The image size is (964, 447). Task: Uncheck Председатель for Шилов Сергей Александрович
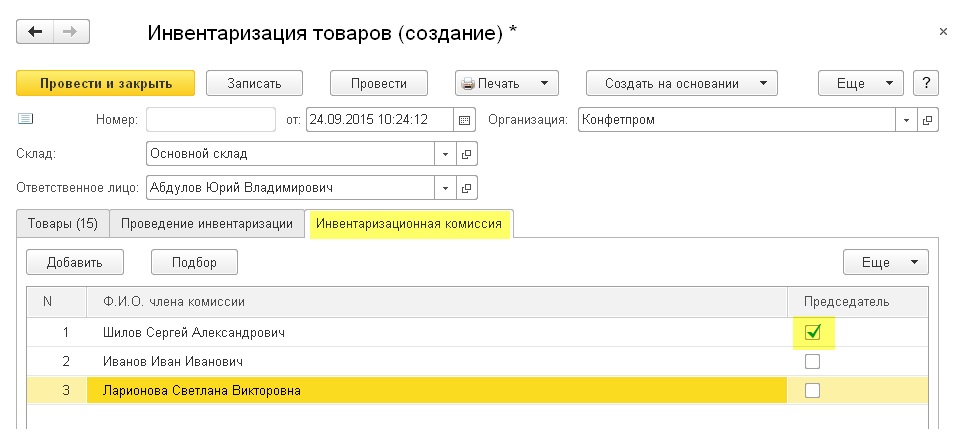pyautogui.click(x=812, y=333)
